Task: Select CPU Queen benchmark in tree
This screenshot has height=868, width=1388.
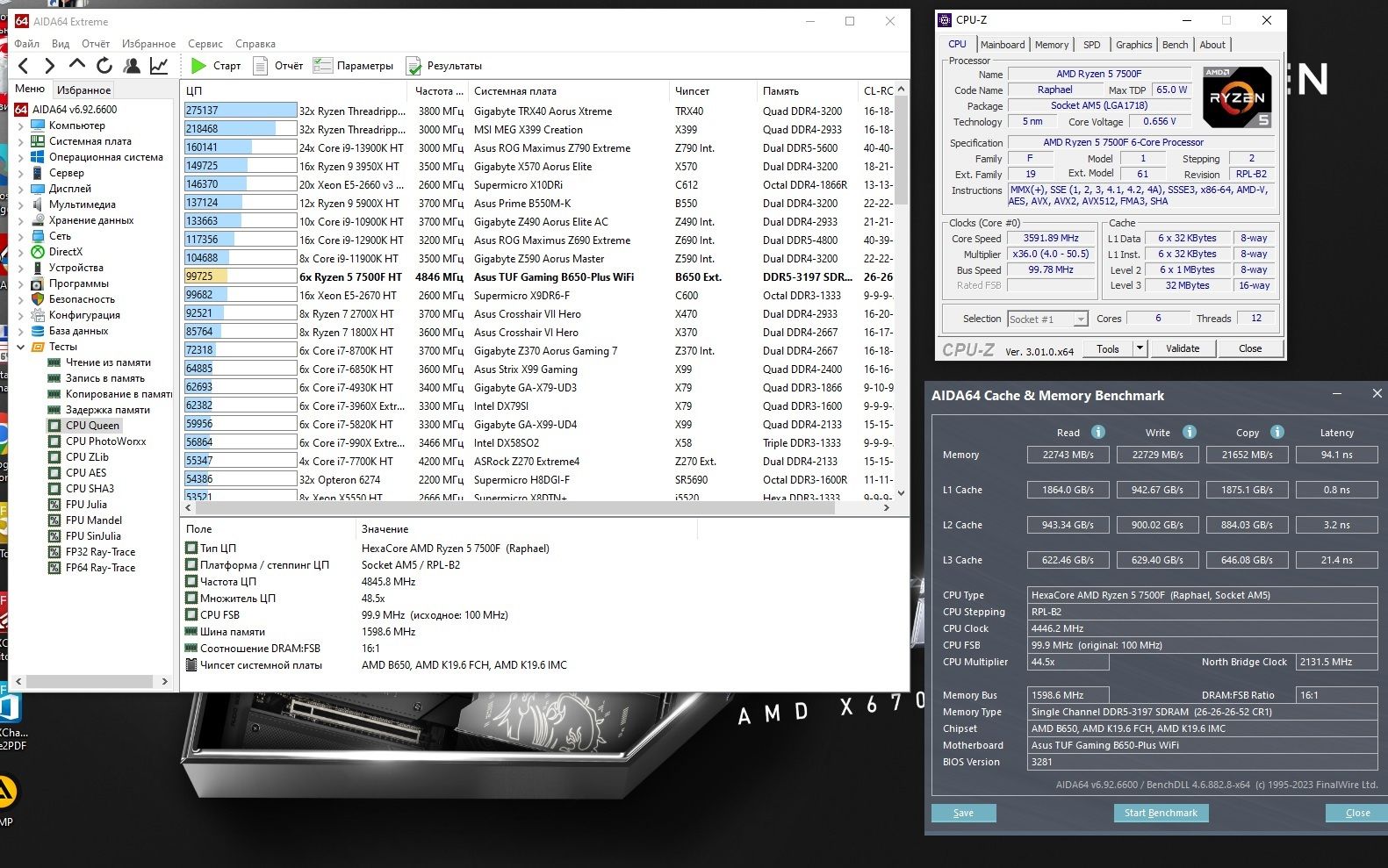Action: (x=92, y=425)
